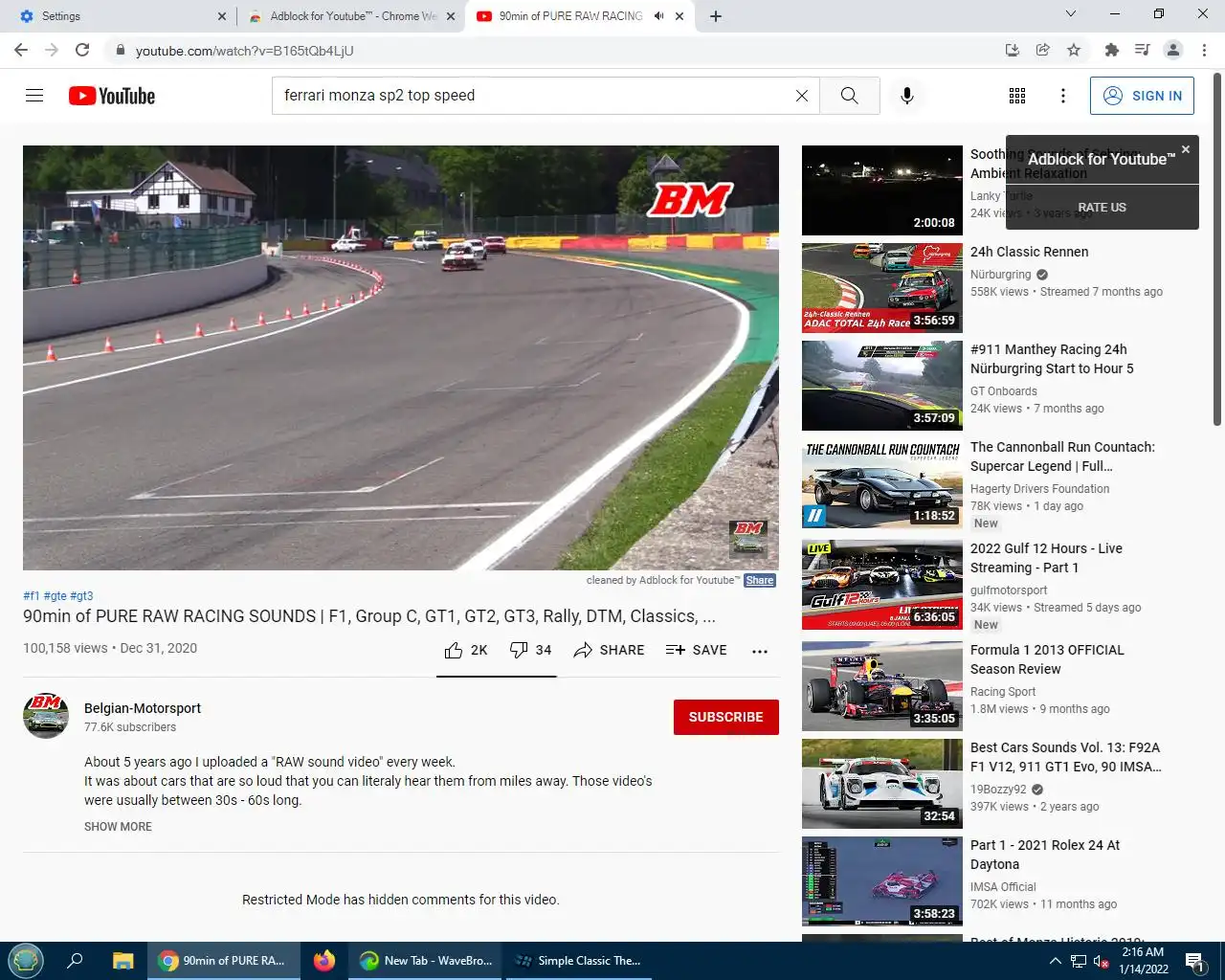Open Best Cars Sounds Vol. 13 thumbnail

click(x=882, y=784)
